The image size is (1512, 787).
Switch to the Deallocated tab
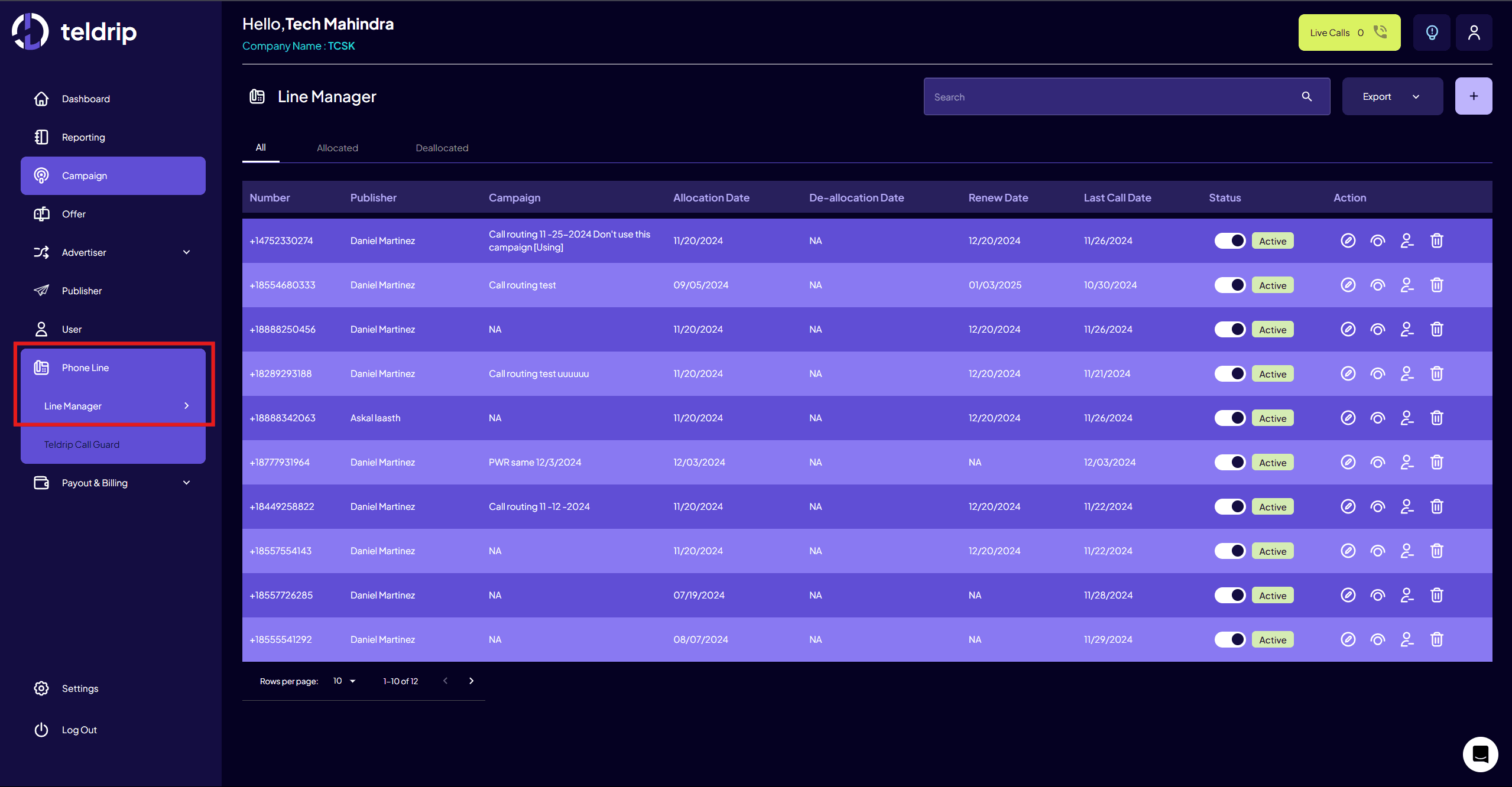click(442, 148)
